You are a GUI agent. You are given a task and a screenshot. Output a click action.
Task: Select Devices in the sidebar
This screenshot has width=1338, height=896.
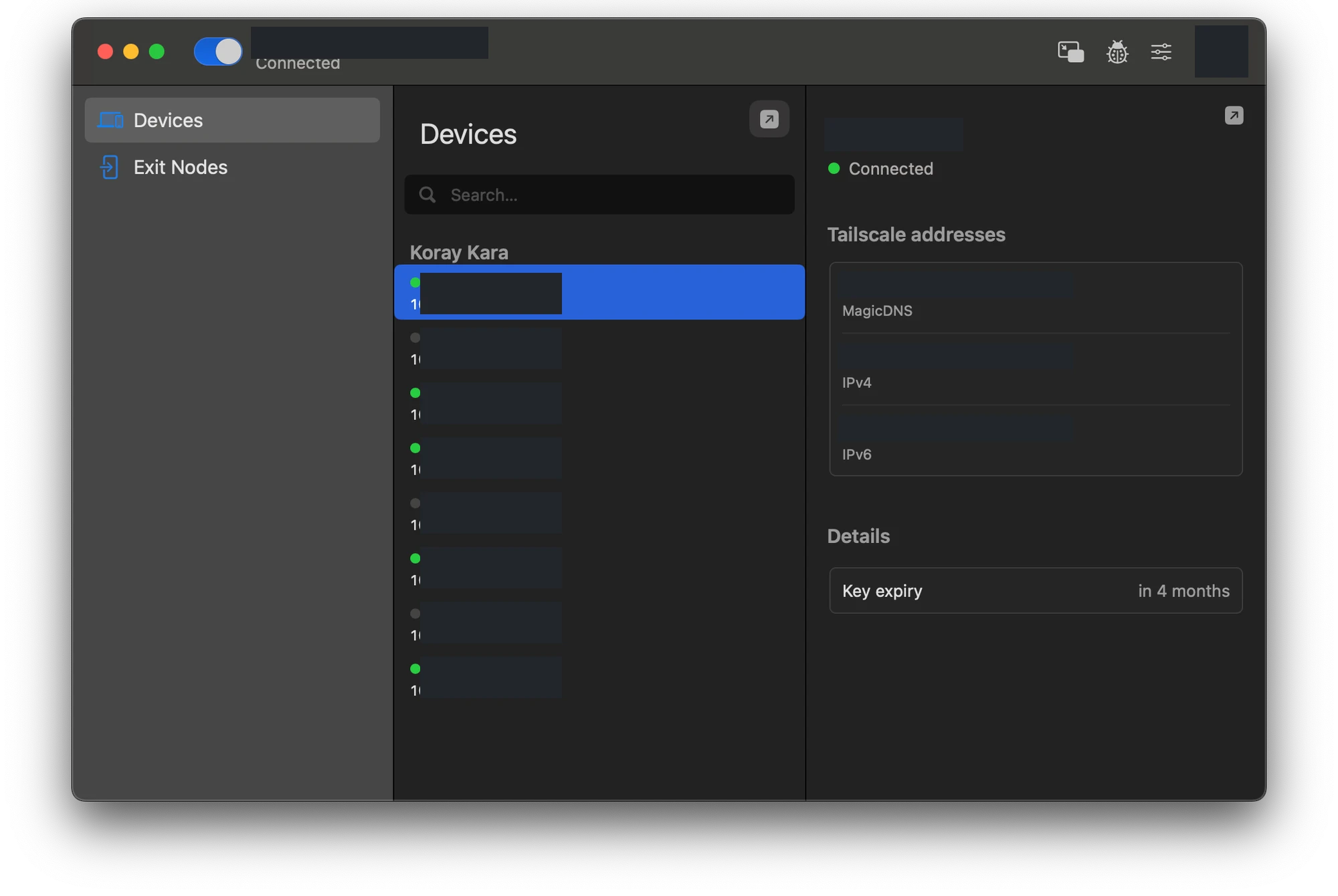pyautogui.click(x=232, y=120)
